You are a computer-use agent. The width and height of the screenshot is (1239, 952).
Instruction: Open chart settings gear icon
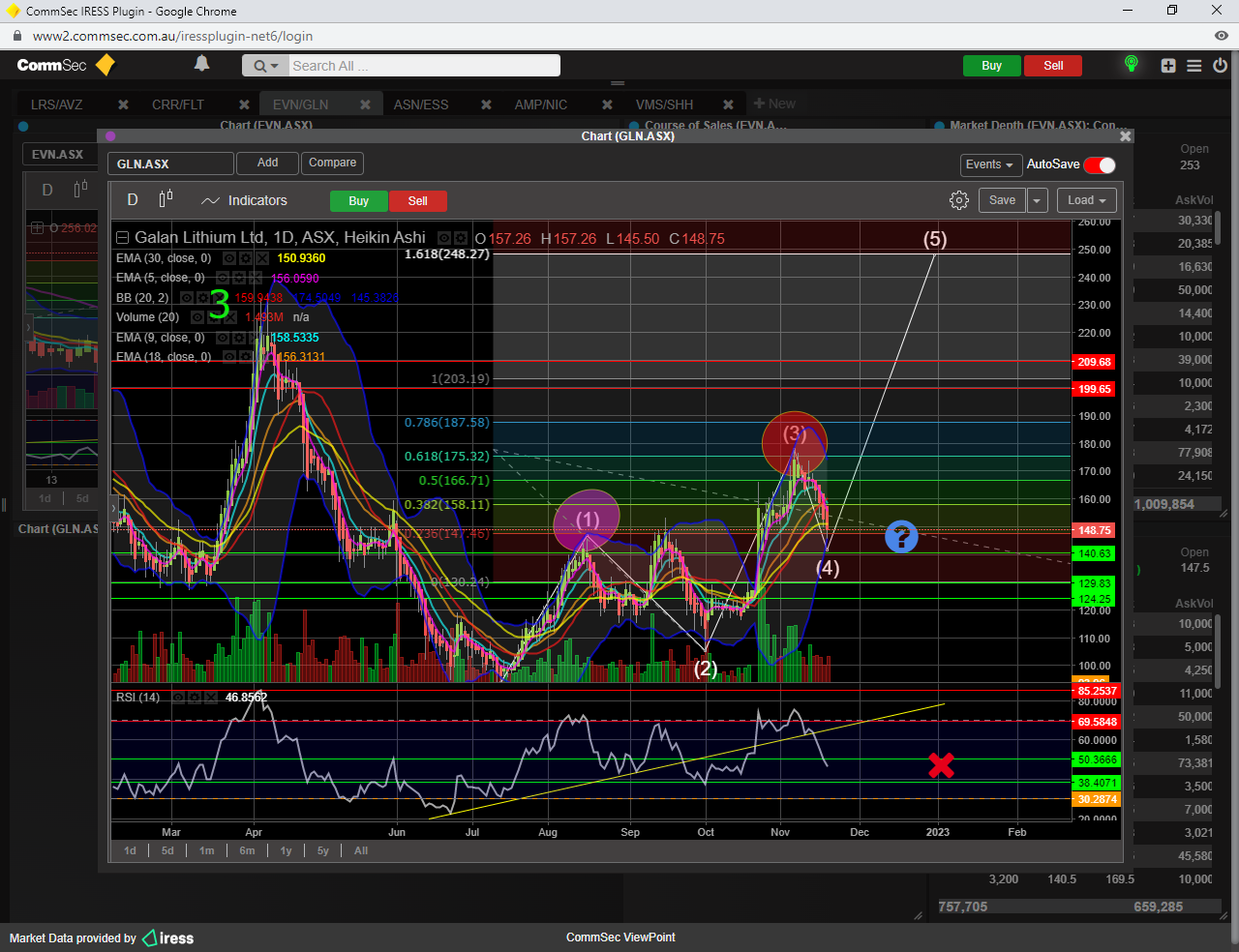pos(959,200)
